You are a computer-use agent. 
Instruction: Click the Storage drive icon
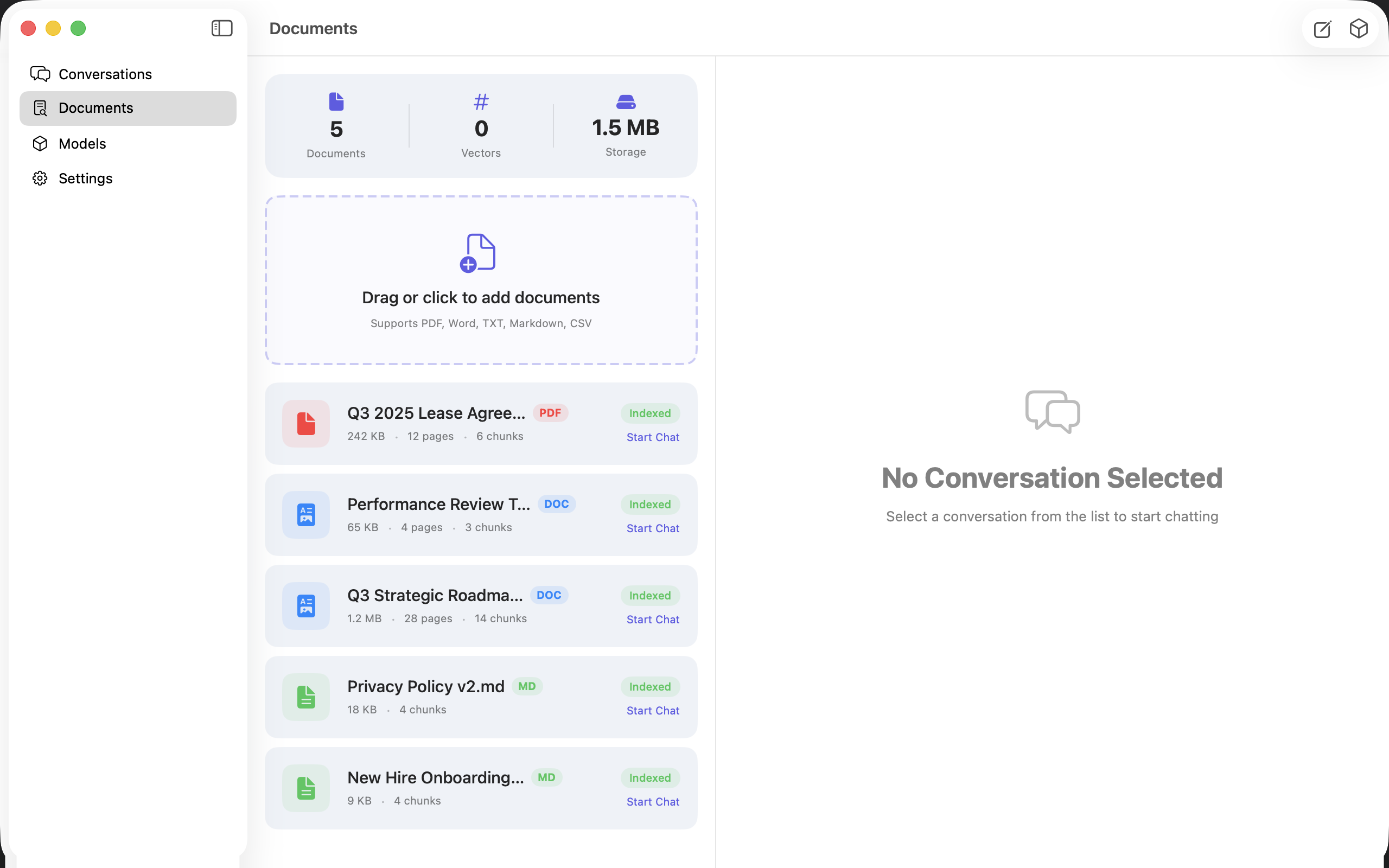click(626, 101)
